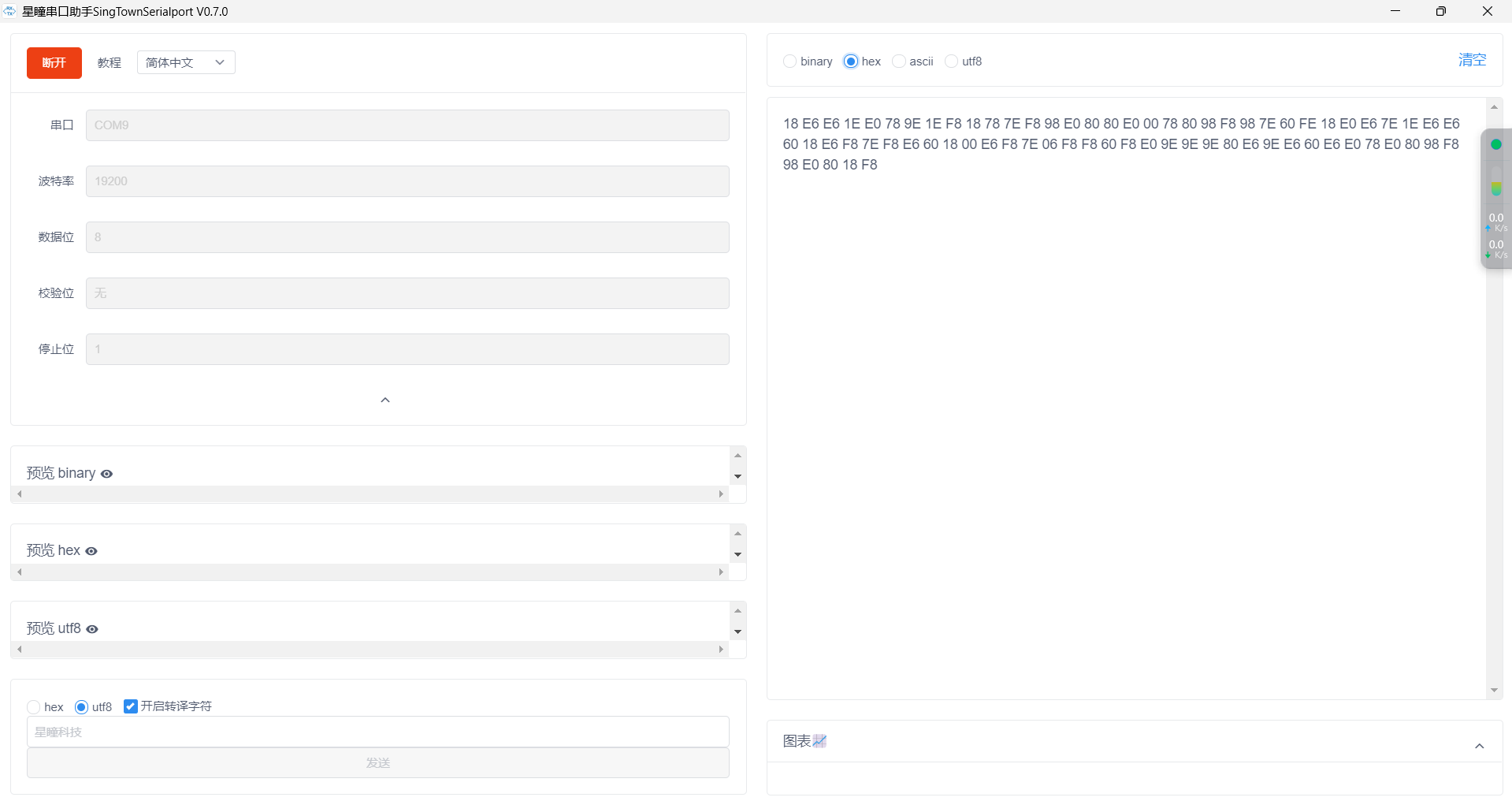Click the binary preview right scroll arrow
The image size is (1512, 801).
(721, 494)
